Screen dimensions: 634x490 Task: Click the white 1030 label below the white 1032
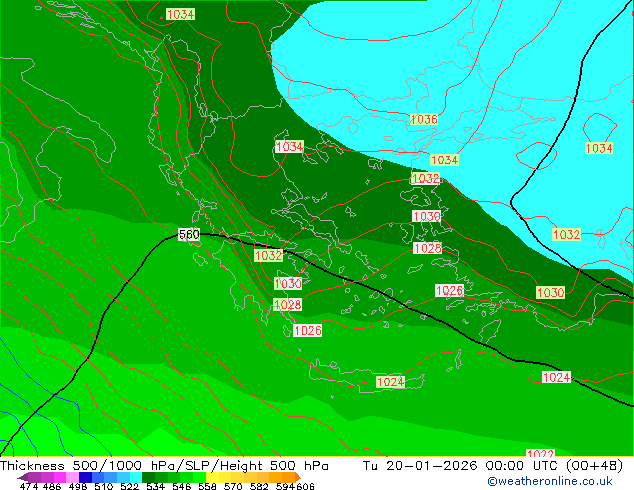pos(427,216)
